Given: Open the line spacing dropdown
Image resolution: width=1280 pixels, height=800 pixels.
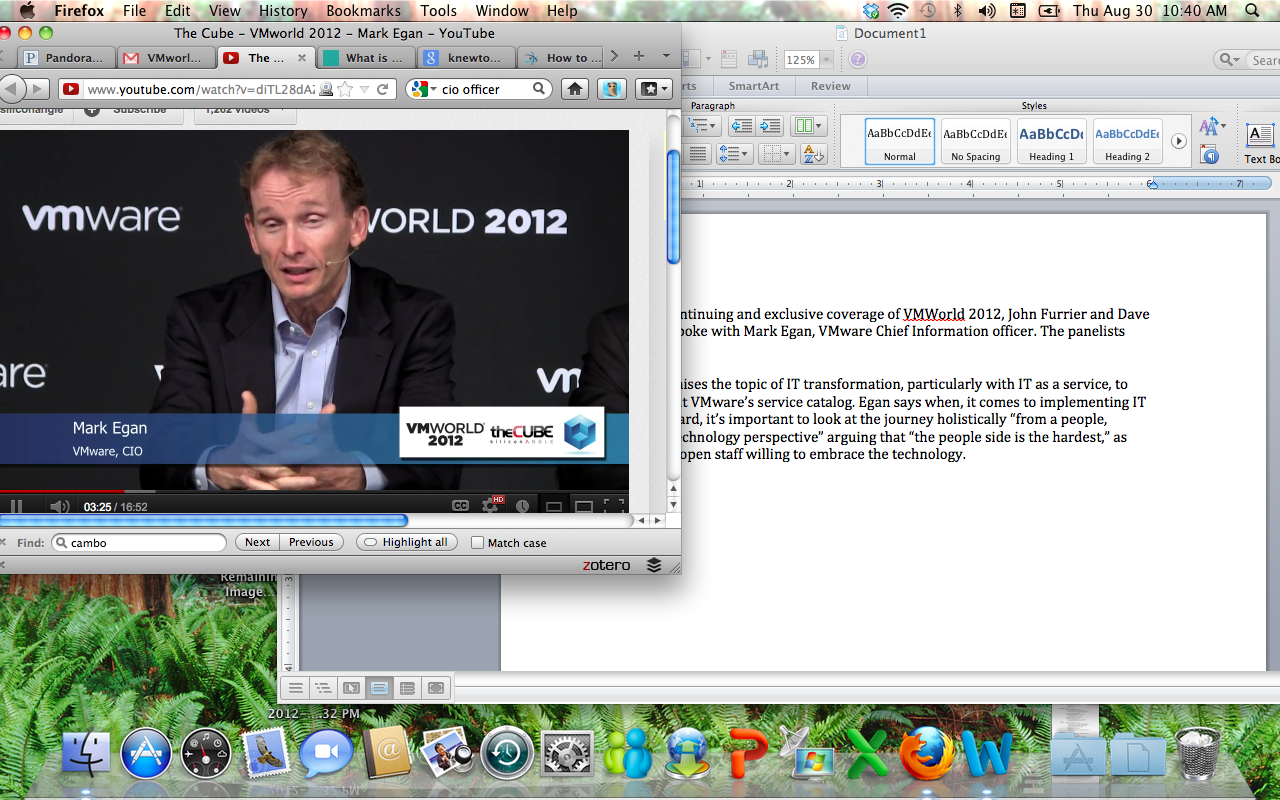Looking at the screenshot, I should coord(735,154).
